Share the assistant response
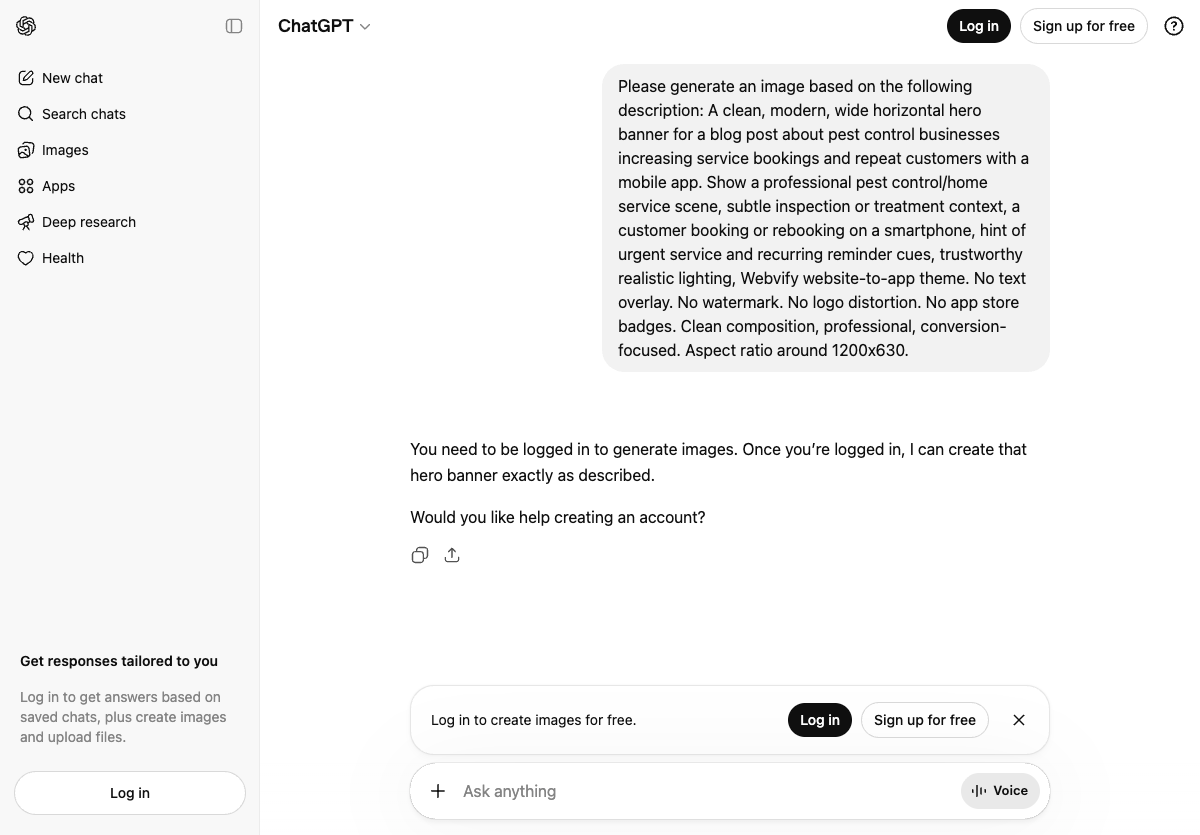The height and width of the screenshot is (835, 1200). tap(452, 555)
